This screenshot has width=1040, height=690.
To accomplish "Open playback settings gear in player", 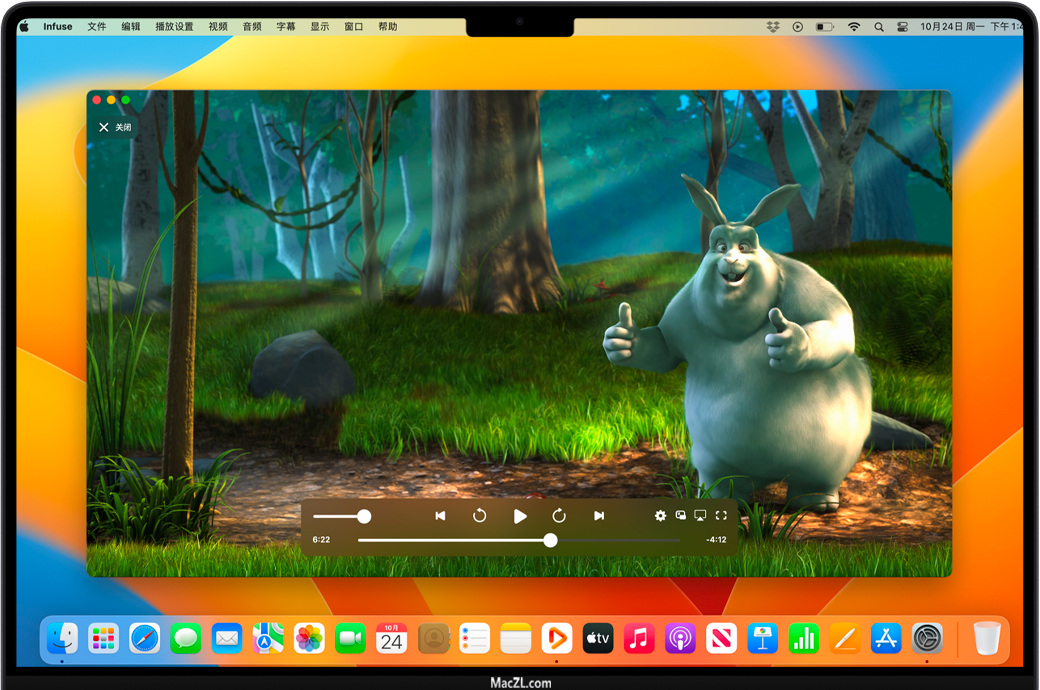I will (660, 516).
